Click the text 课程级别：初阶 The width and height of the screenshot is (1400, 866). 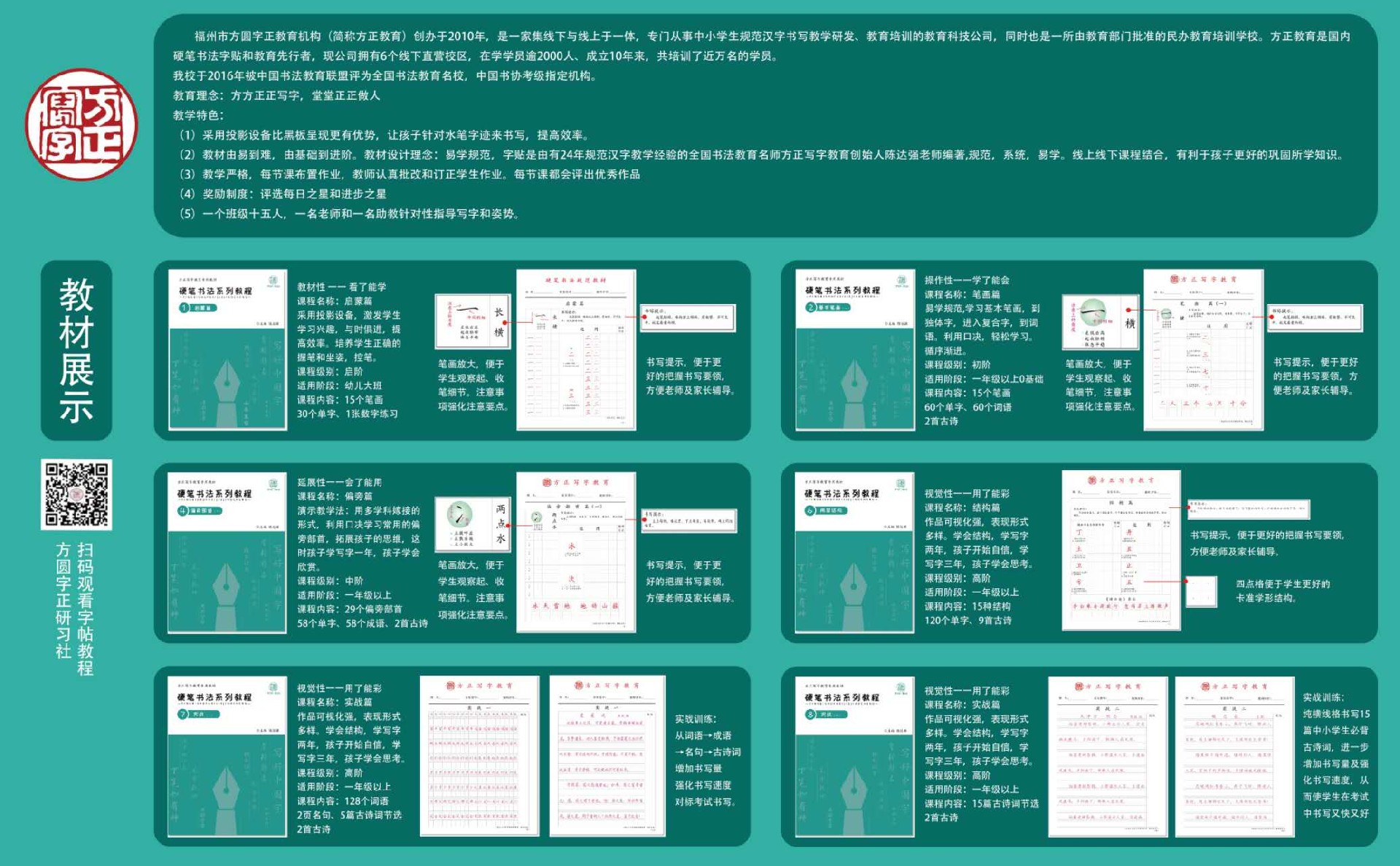957,364
